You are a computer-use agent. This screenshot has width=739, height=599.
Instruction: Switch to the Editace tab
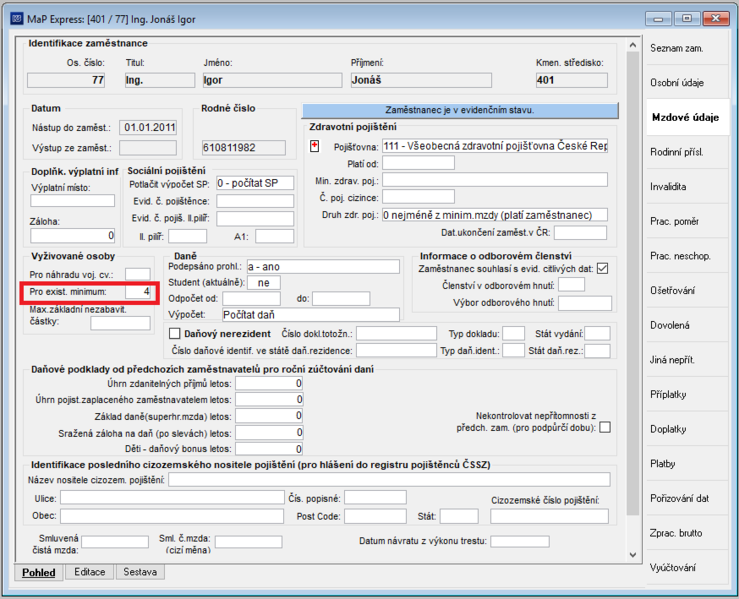(x=90, y=572)
